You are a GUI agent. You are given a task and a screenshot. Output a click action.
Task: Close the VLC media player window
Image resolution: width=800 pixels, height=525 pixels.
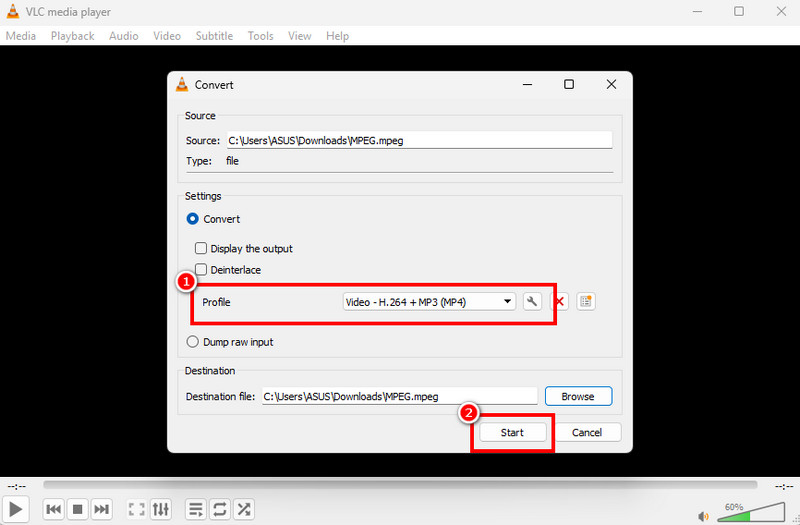point(781,11)
